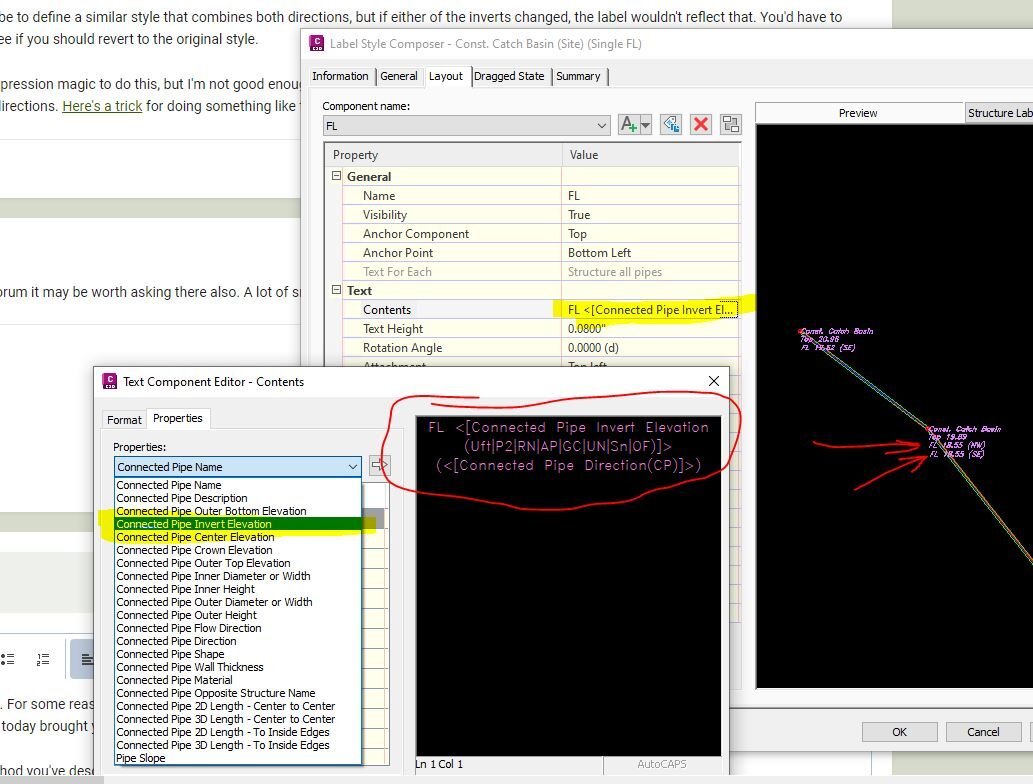Switch to the Information tab
This screenshot has height=784, width=1033.
pos(340,76)
